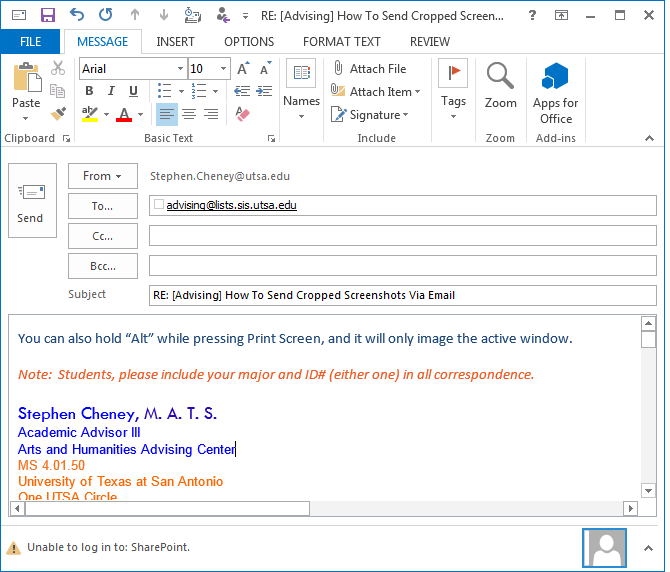Toggle Align Left paragraph alignment
Viewport: 670px width, 572px height.
pos(166,114)
